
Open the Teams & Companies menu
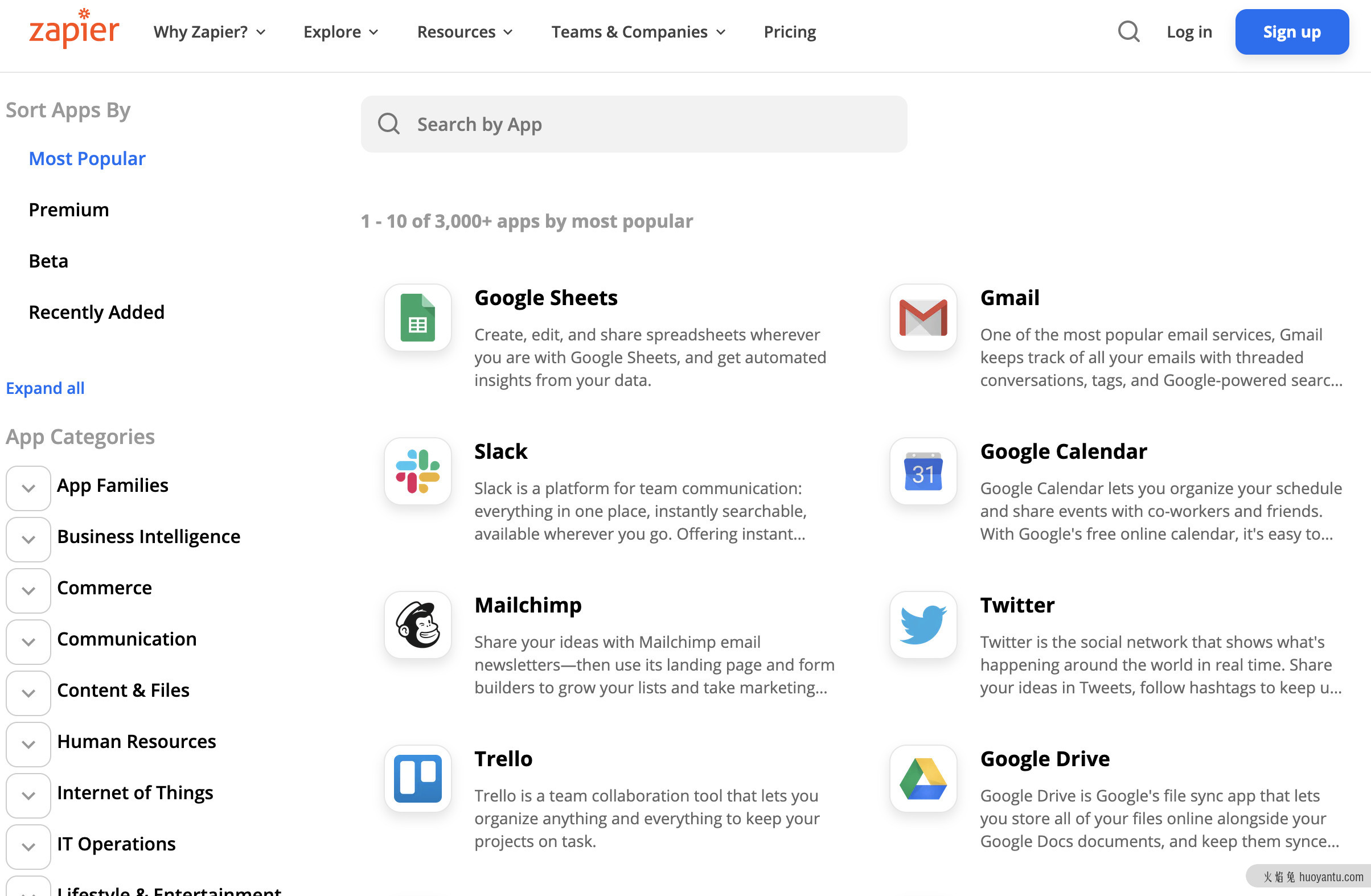point(638,32)
